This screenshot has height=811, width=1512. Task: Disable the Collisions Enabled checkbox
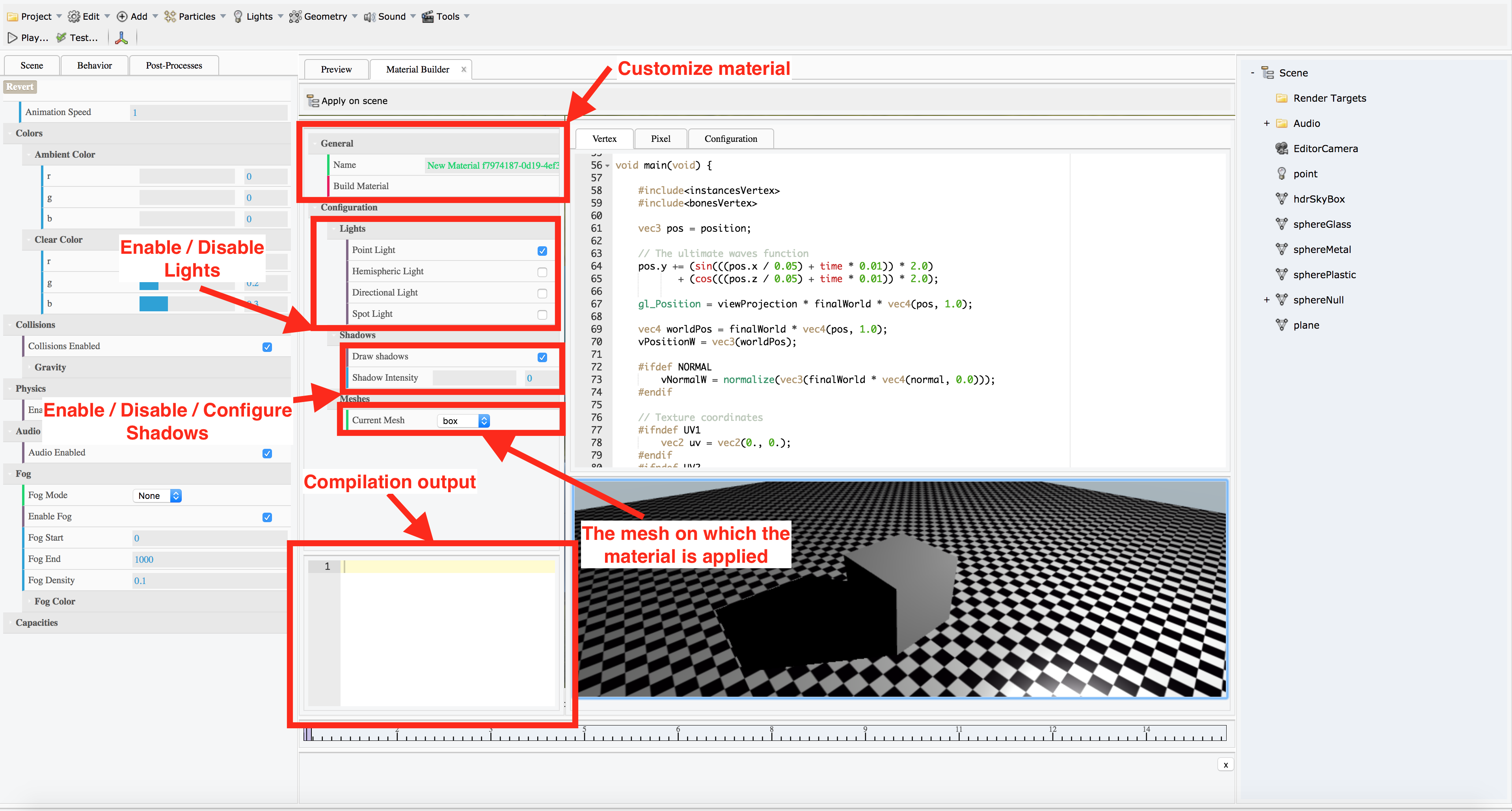(267, 347)
